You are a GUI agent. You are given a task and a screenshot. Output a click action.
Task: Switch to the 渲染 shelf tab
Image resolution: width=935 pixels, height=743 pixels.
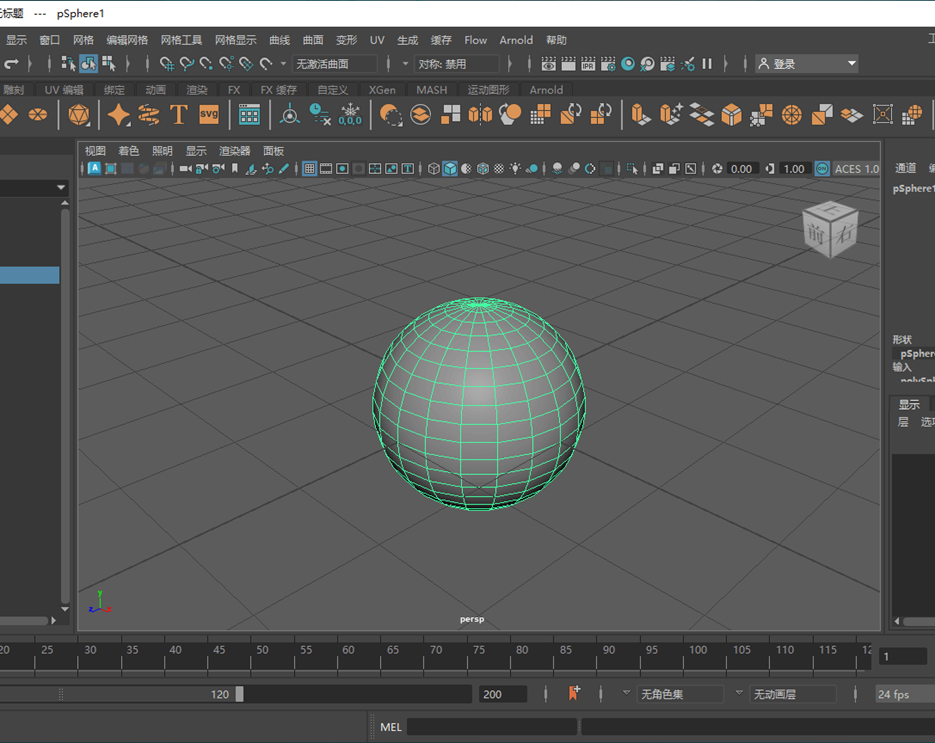[x=197, y=89]
